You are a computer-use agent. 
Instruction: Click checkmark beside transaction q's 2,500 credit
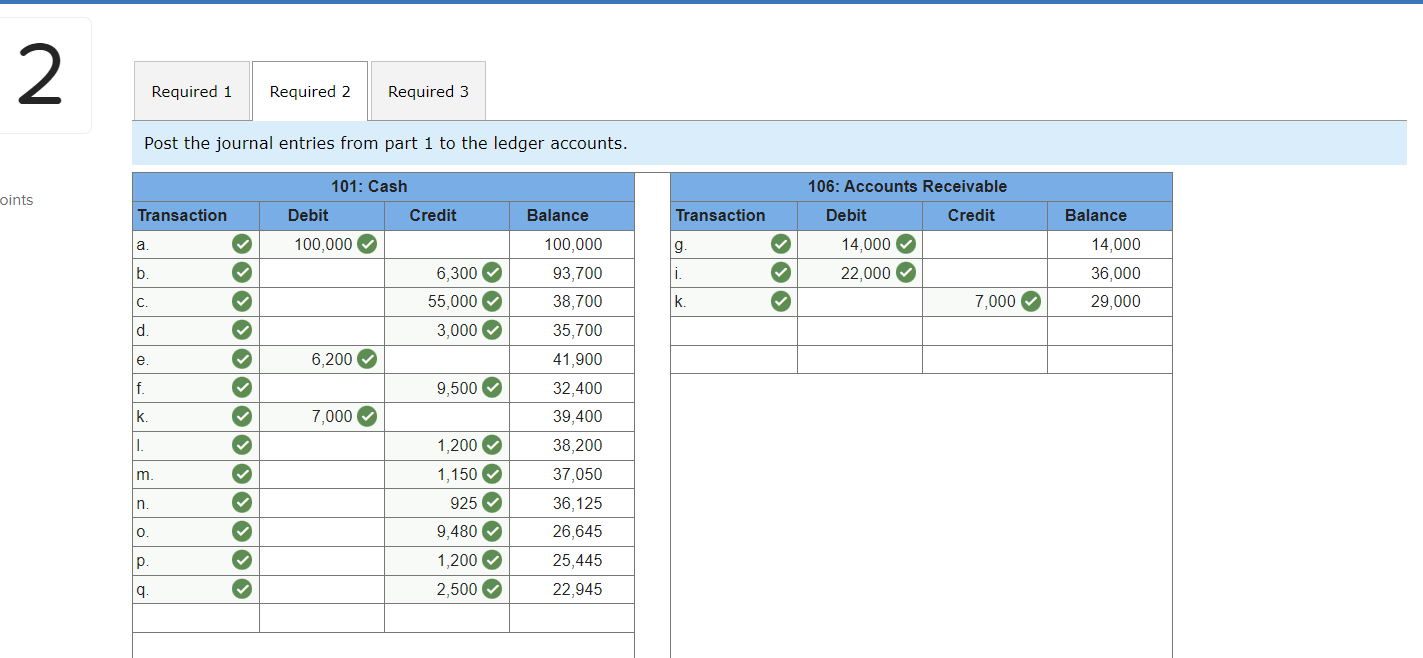tap(491, 589)
